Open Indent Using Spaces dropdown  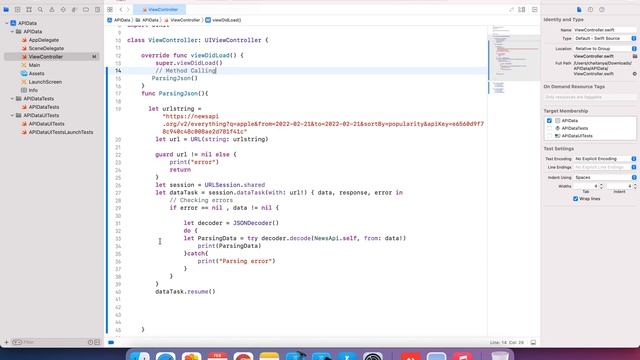click(605, 178)
